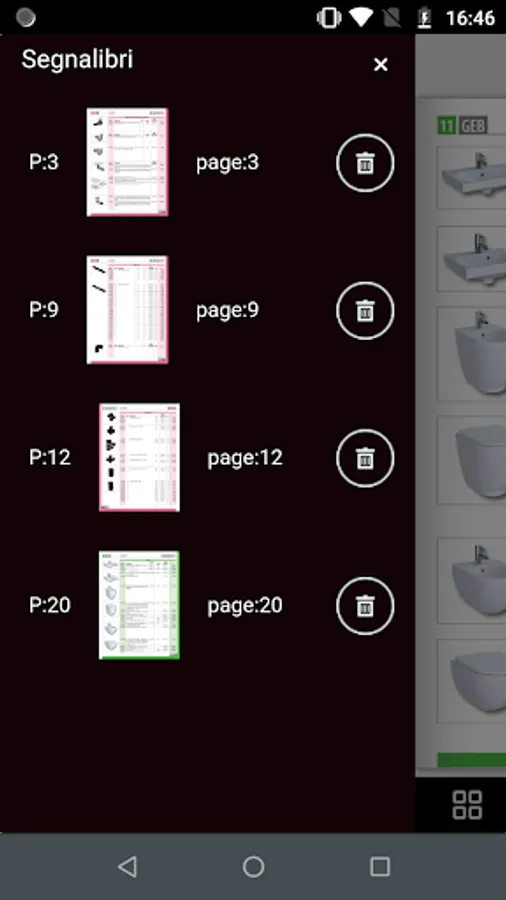
Task: Open the page 9 thumbnail
Action: click(127, 310)
